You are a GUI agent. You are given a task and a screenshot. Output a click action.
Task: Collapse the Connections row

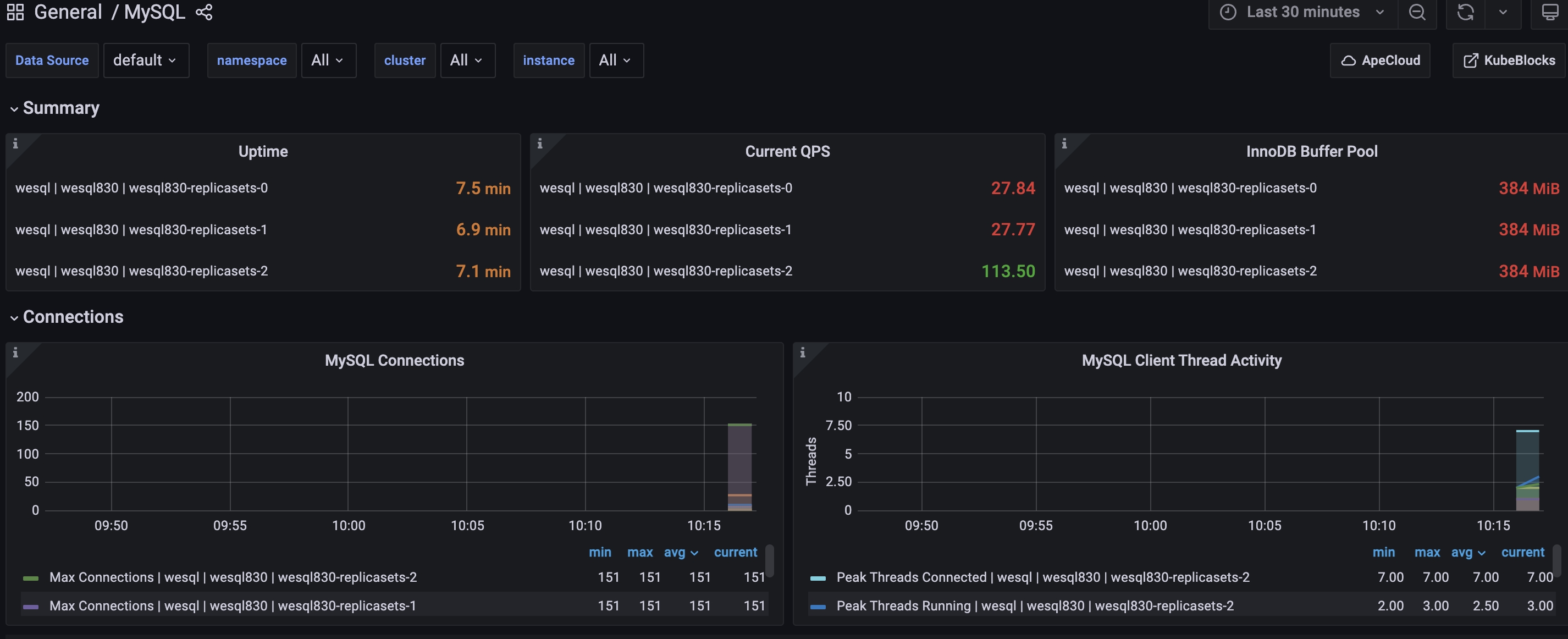coord(67,316)
